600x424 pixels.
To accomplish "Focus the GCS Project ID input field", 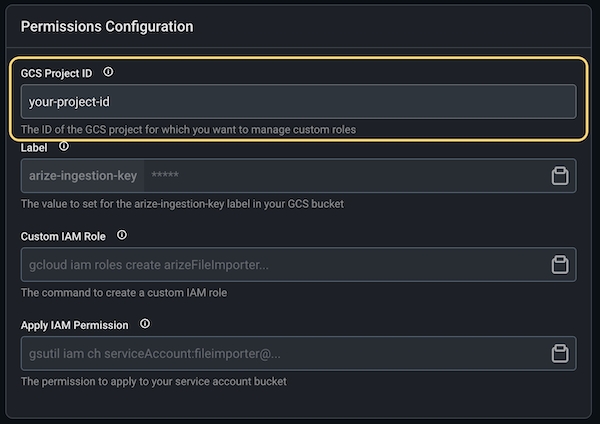I will (298, 102).
